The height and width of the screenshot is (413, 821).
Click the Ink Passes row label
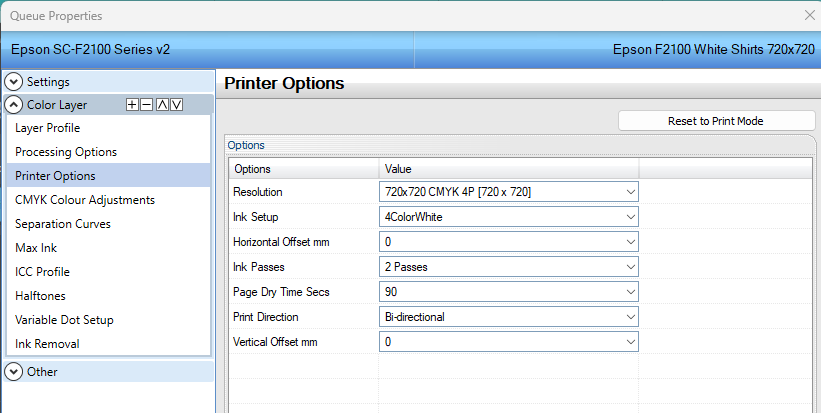click(x=259, y=267)
